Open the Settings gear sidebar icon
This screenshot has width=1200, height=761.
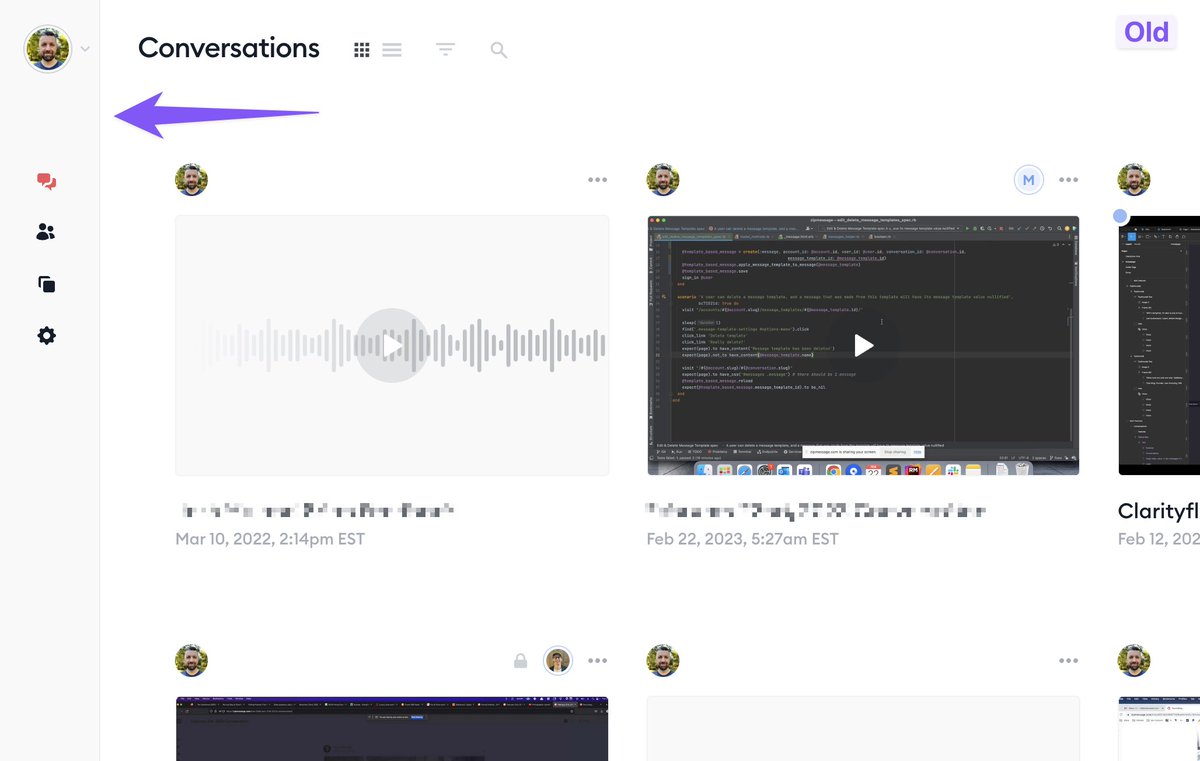[46, 336]
